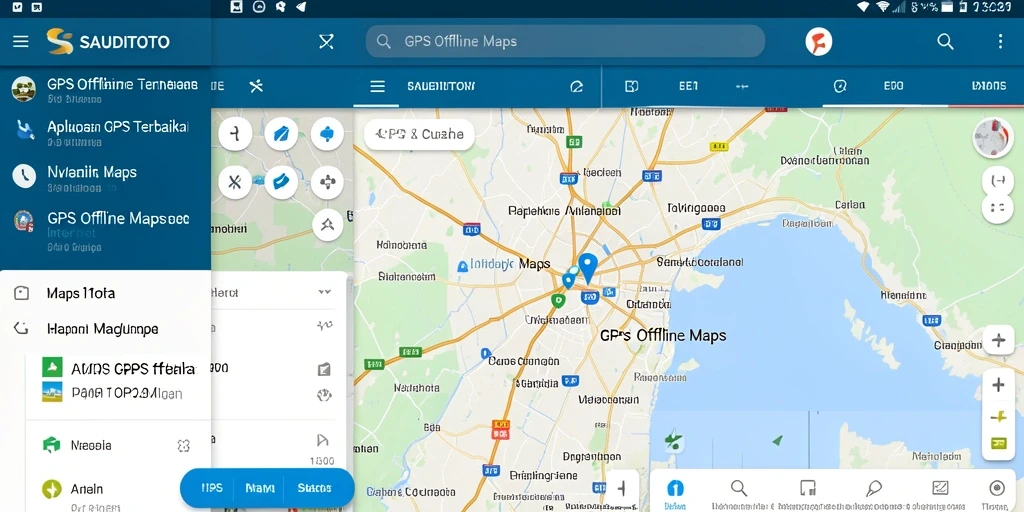The height and width of the screenshot is (512, 1024).
Task: Click the round dotted button on right edge
Action: [997, 209]
